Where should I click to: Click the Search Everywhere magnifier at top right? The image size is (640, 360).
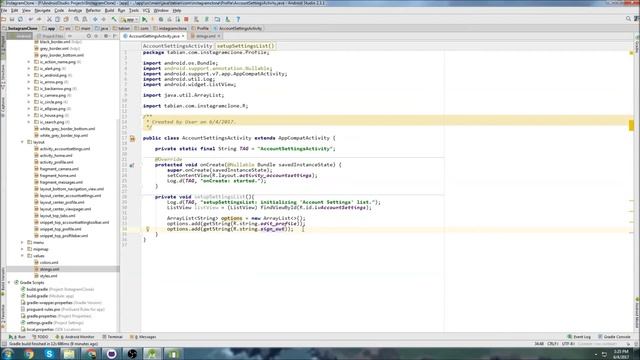(629, 19)
